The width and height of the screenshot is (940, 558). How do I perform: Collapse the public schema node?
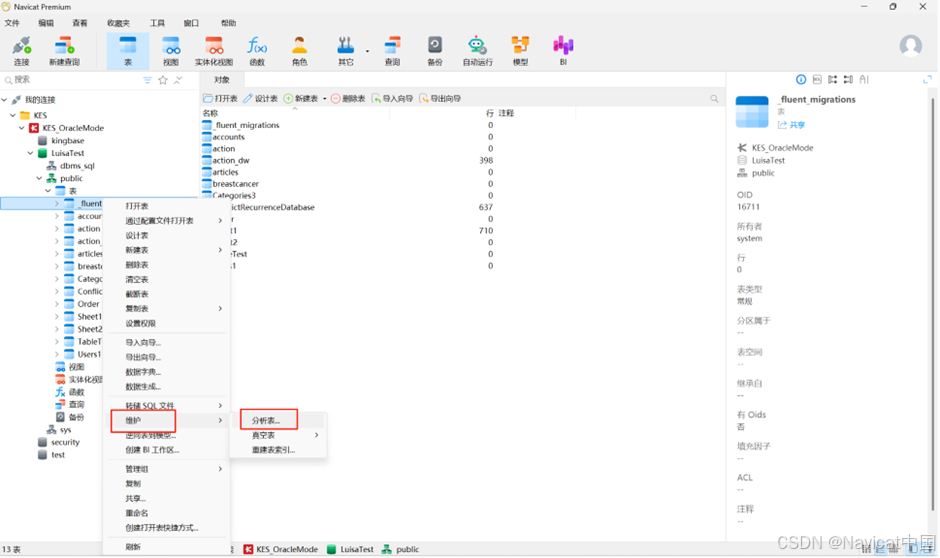pos(40,178)
